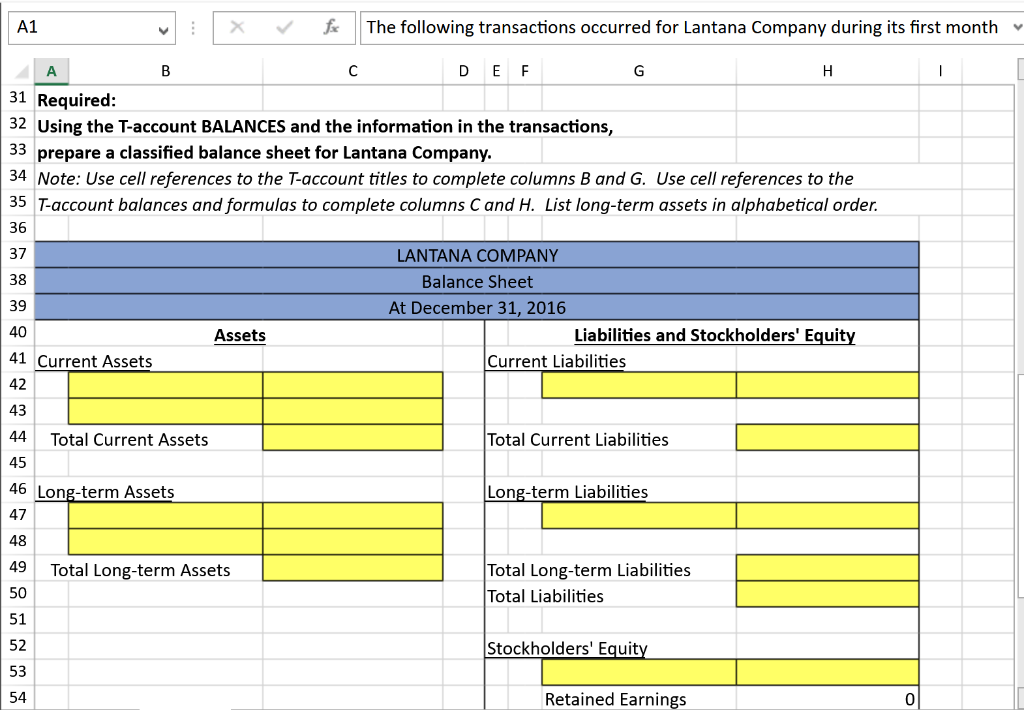Image resolution: width=1024 pixels, height=710 pixels.
Task: Click the vertical scrollbar on the right
Action: [1019, 300]
